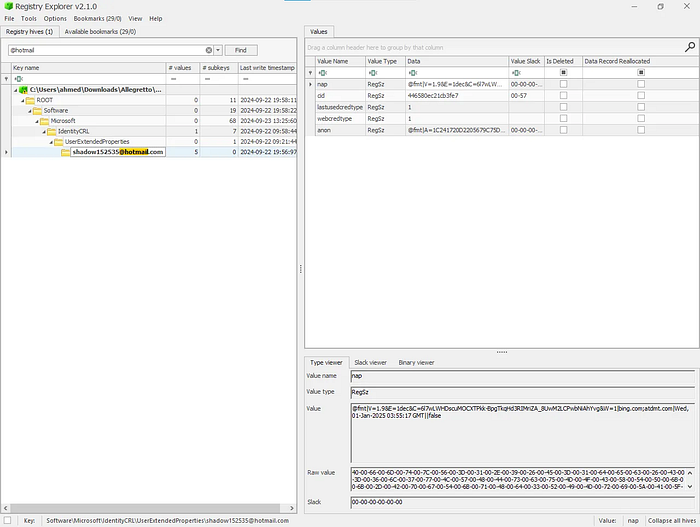Click Raw value scroll down arrow

click(x=690, y=486)
